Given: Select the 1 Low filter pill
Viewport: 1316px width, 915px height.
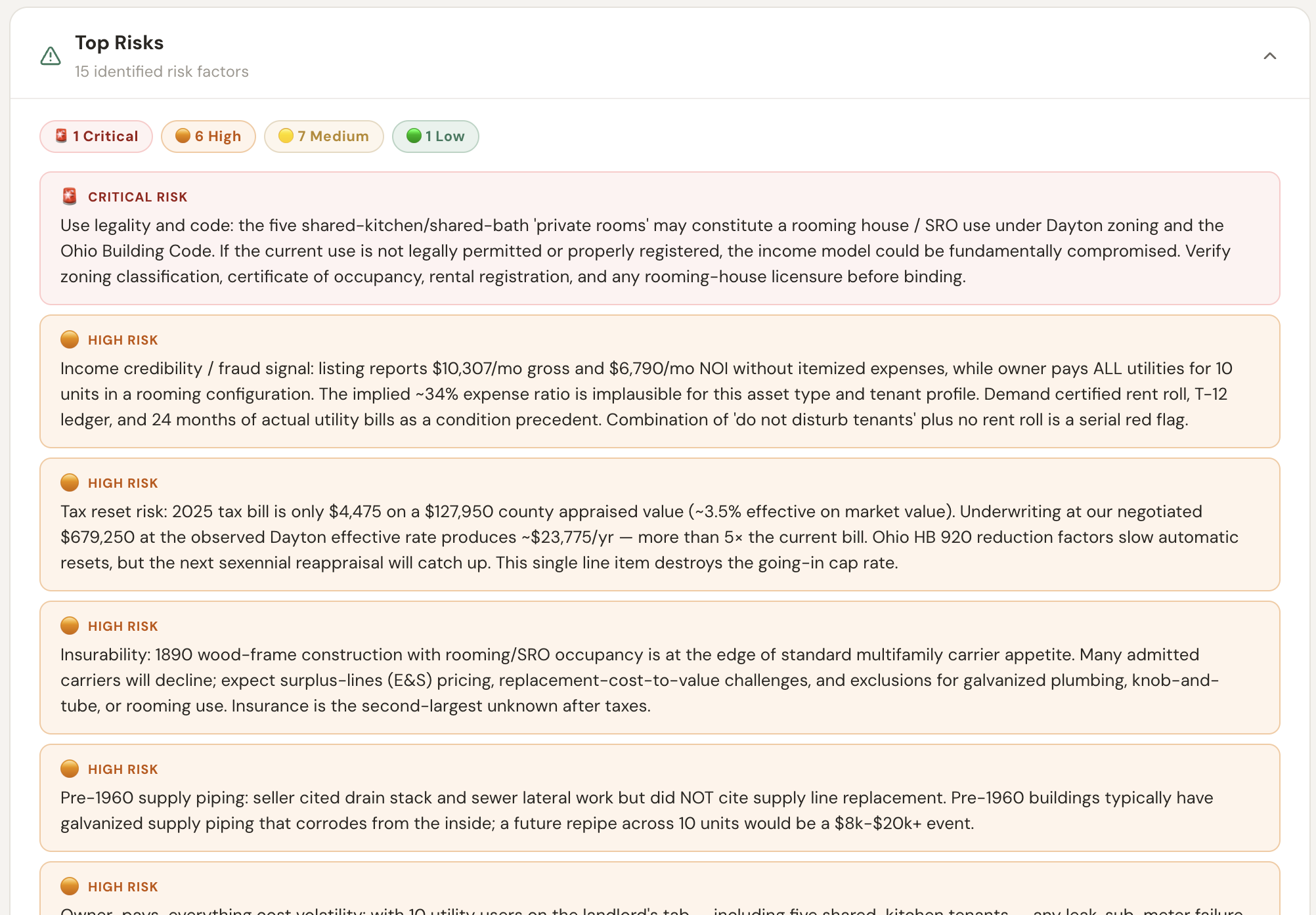Looking at the screenshot, I should click(x=435, y=137).
